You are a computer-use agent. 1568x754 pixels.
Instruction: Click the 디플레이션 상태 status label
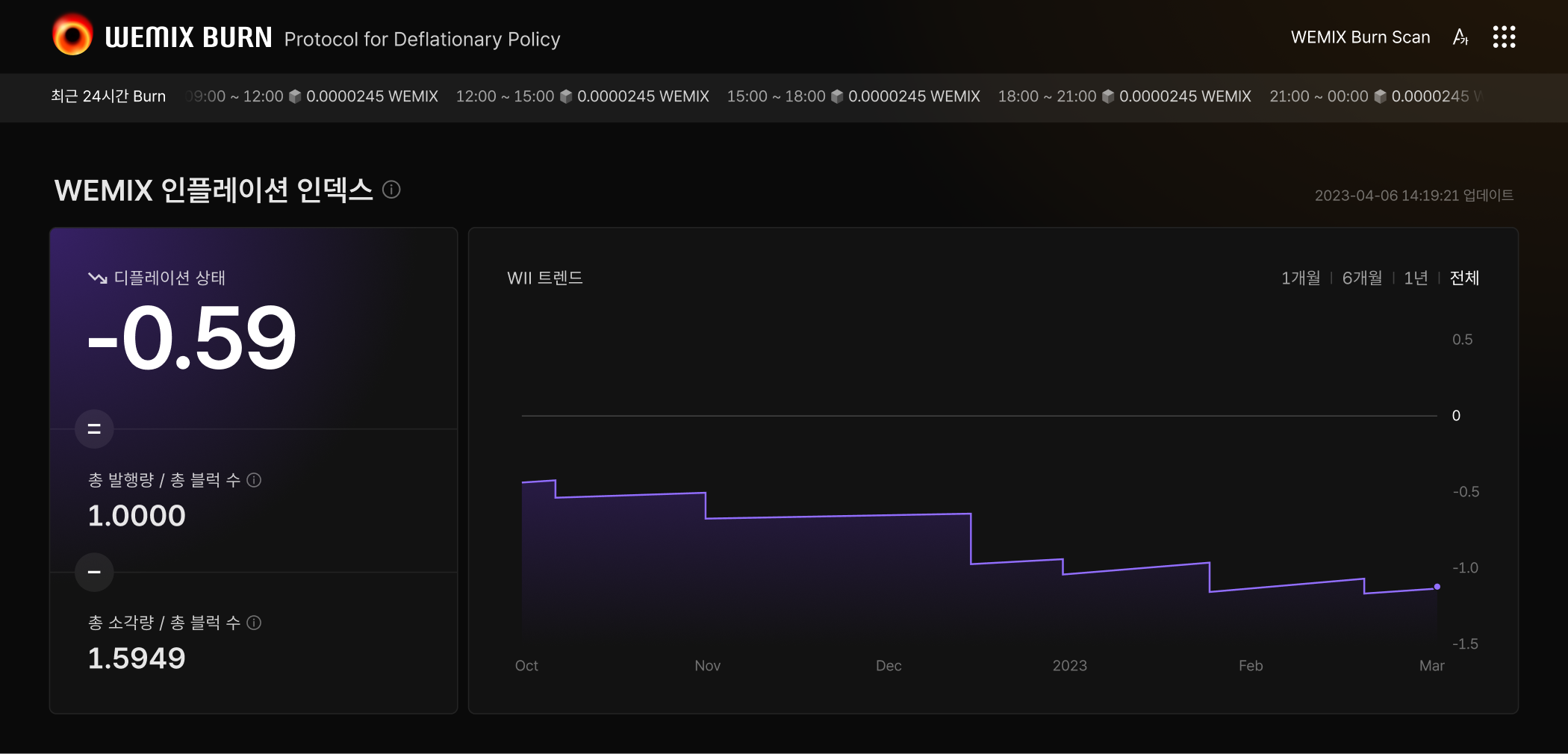169,278
